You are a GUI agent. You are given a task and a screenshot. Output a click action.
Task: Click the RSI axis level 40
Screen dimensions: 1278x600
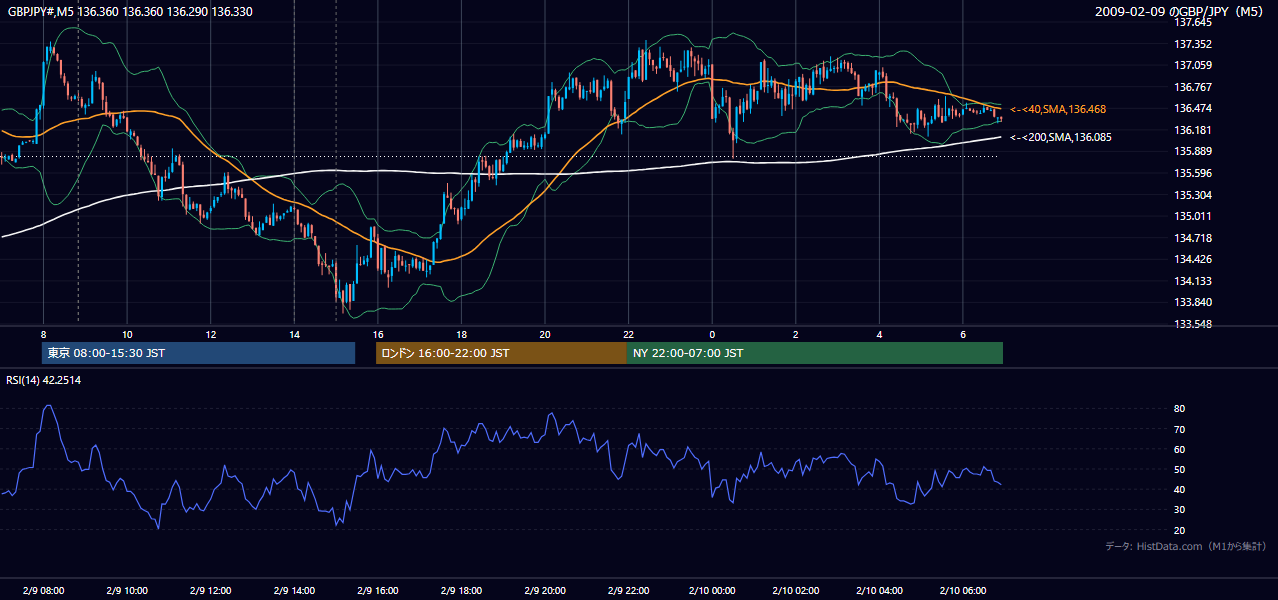pos(1180,489)
